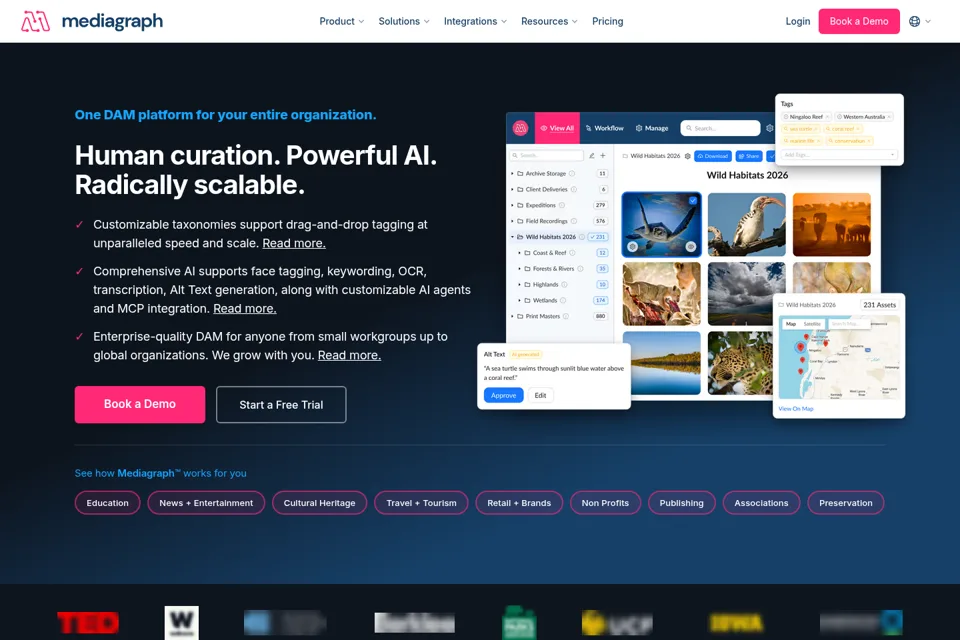The image size is (960, 640).
Task: Approve the AI-generated alt text
Action: click(503, 396)
